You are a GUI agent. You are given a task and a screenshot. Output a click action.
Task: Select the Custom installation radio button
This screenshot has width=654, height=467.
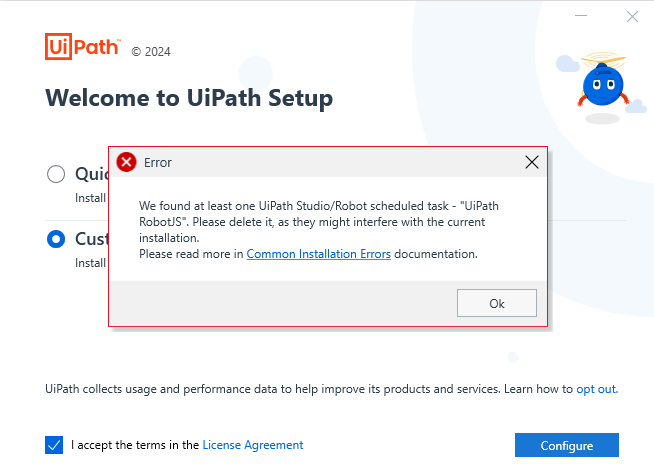pyautogui.click(x=56, y=239)
